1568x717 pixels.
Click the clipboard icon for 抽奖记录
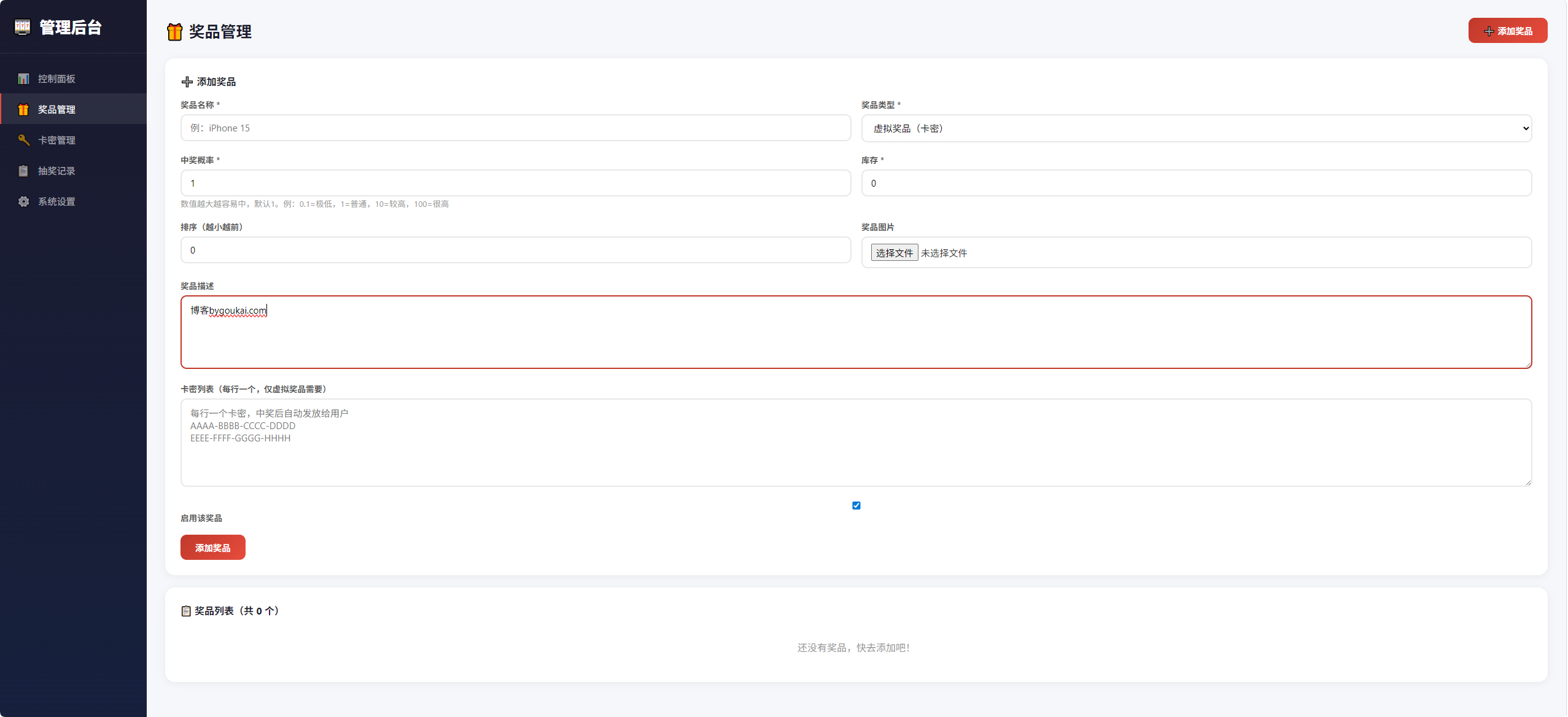tap(23, 171)
